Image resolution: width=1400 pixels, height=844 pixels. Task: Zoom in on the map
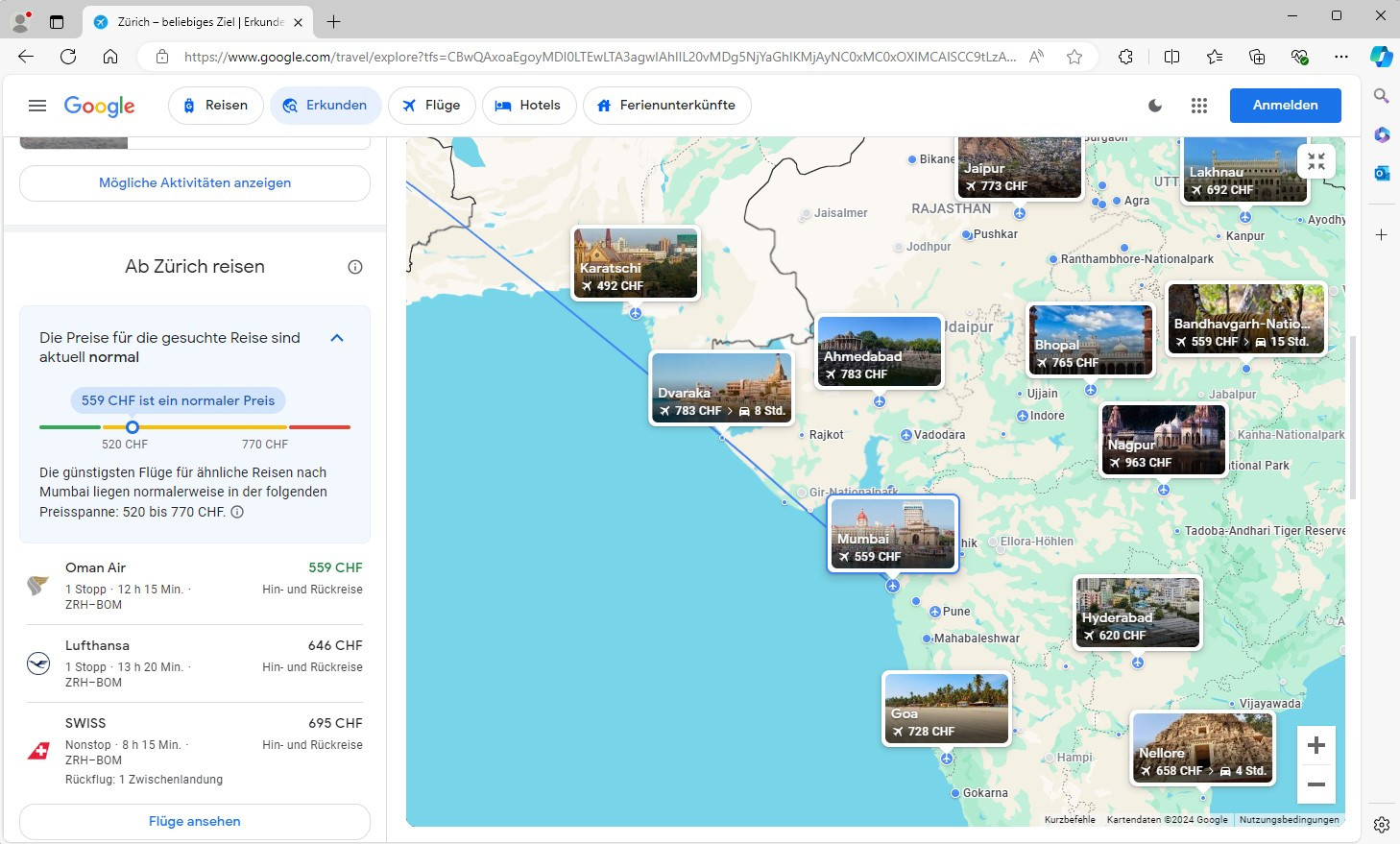point(1316,745)
